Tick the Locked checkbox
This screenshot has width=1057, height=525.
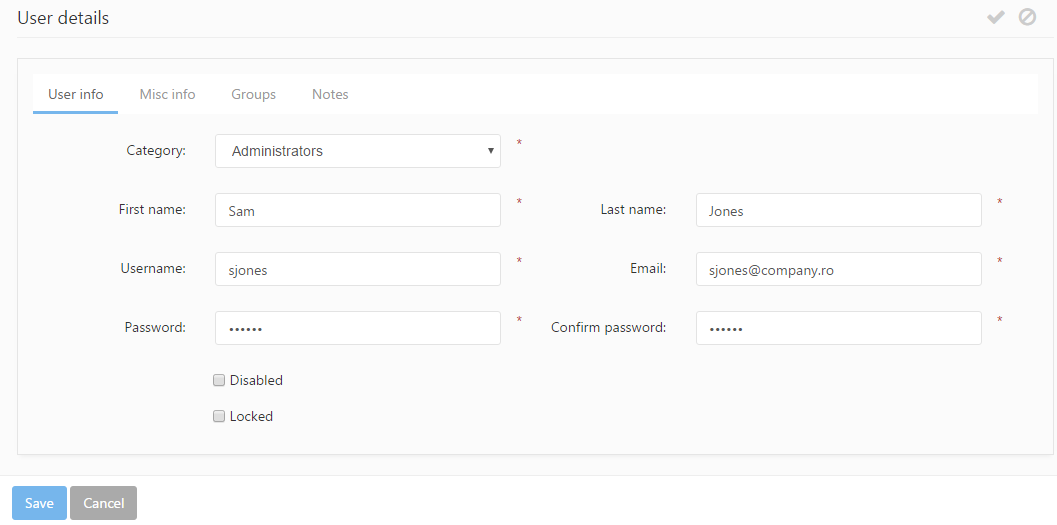click(219, 416)
